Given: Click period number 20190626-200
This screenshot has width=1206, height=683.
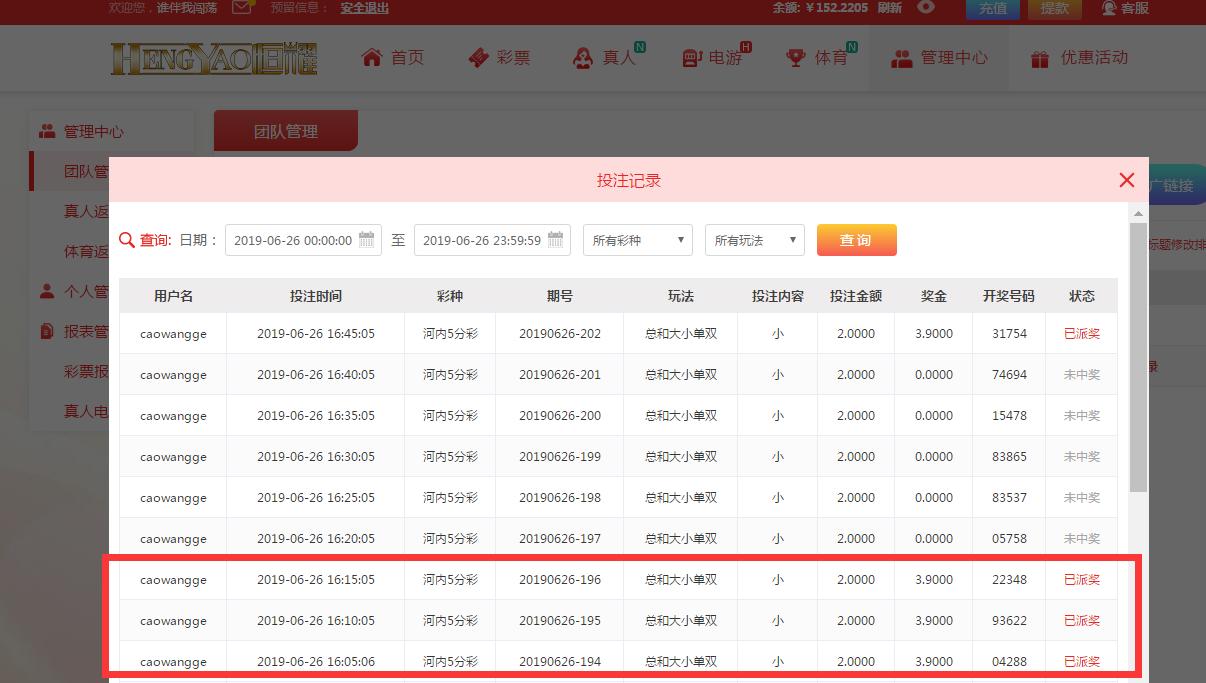Looking at the screenshot, I should 560,416.
